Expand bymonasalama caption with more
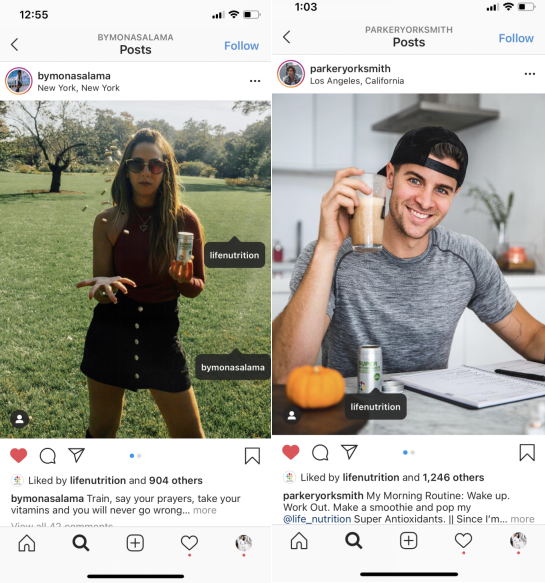This screenshot has height=583, width=545. click(x=205, y=510)
